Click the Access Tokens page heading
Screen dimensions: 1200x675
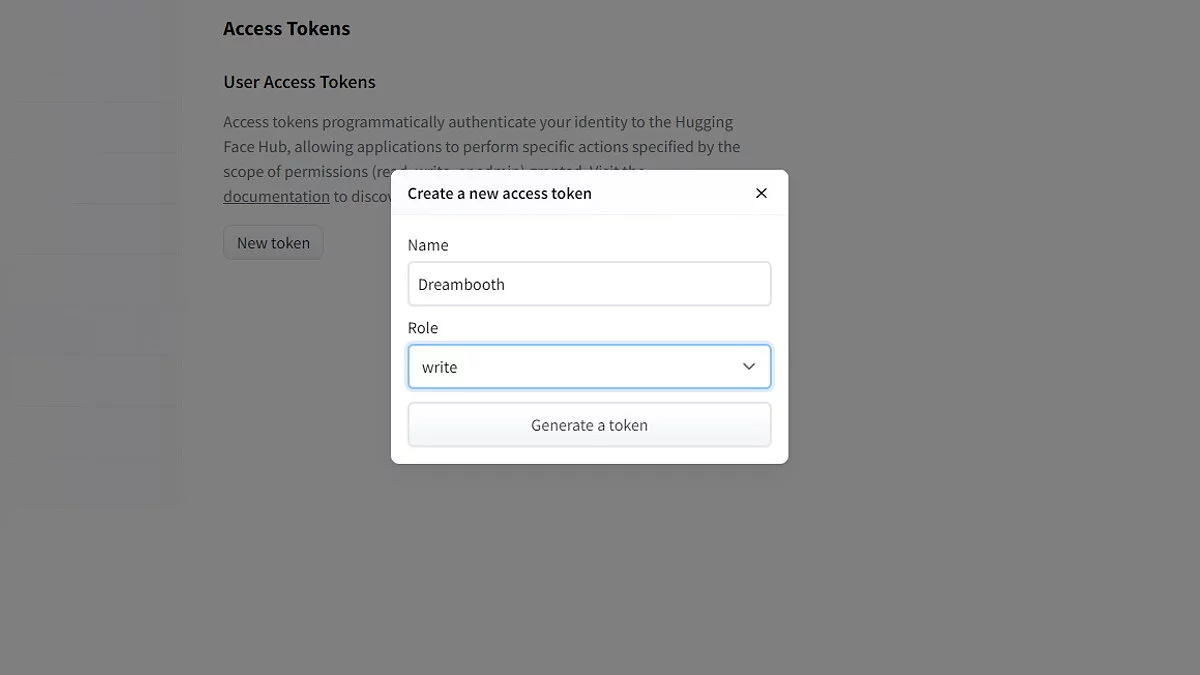pyautogui.click(x=287, y=29)
